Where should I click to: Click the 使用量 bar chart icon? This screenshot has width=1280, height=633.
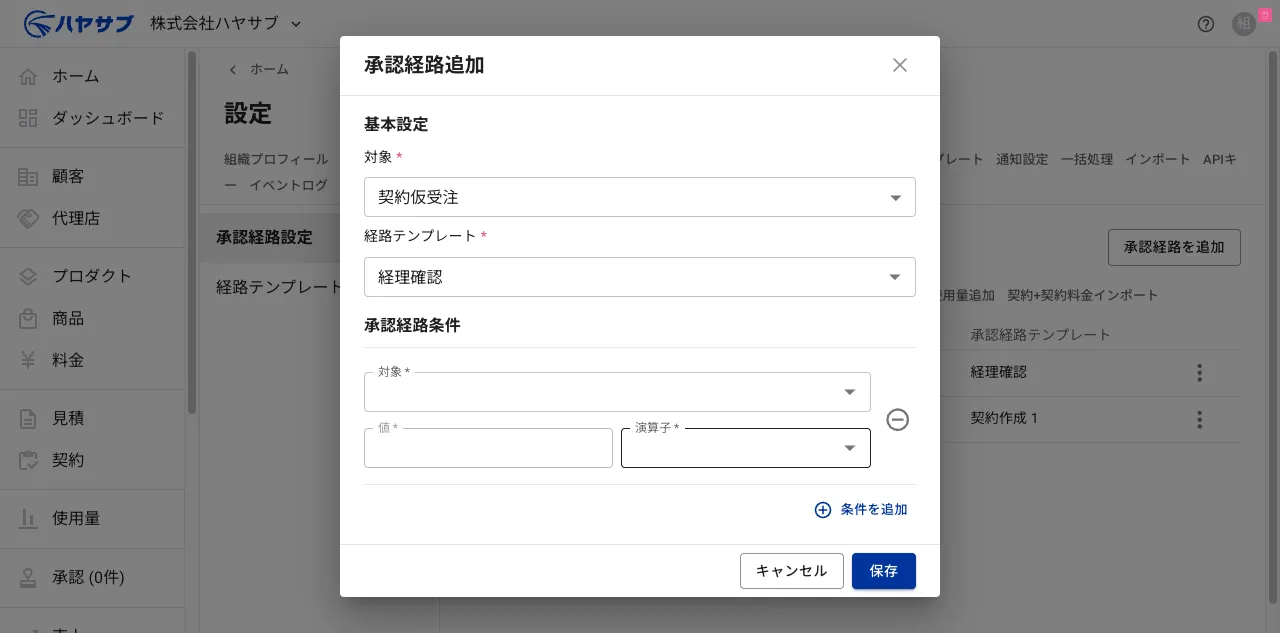[28, 518]
